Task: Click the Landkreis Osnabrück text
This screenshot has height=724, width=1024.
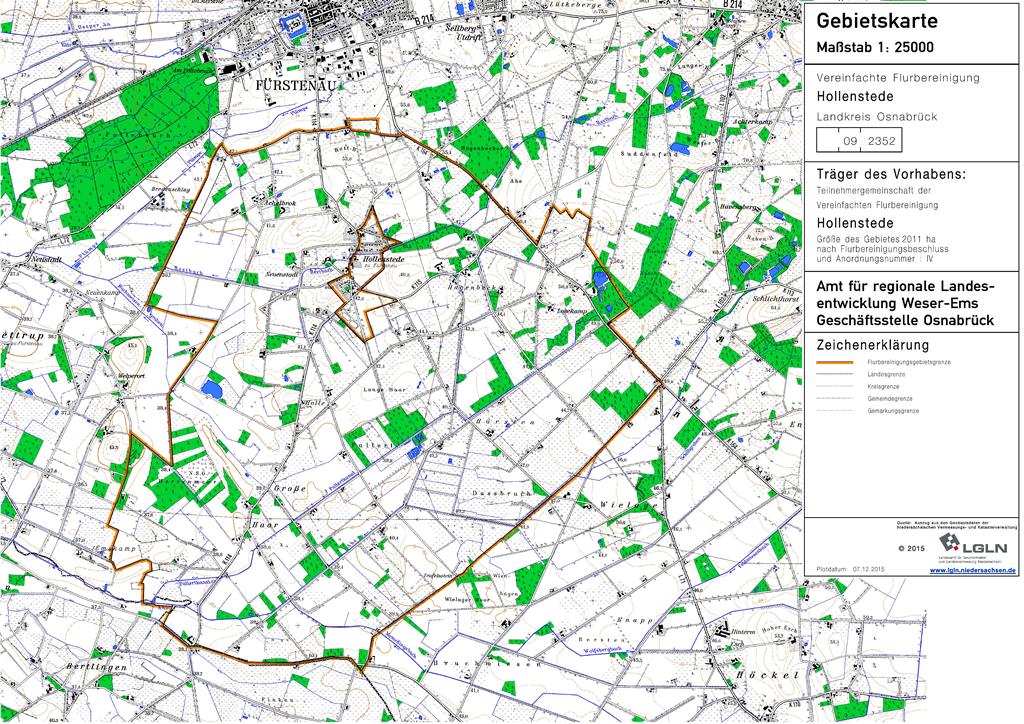Action: click(876, 117)
